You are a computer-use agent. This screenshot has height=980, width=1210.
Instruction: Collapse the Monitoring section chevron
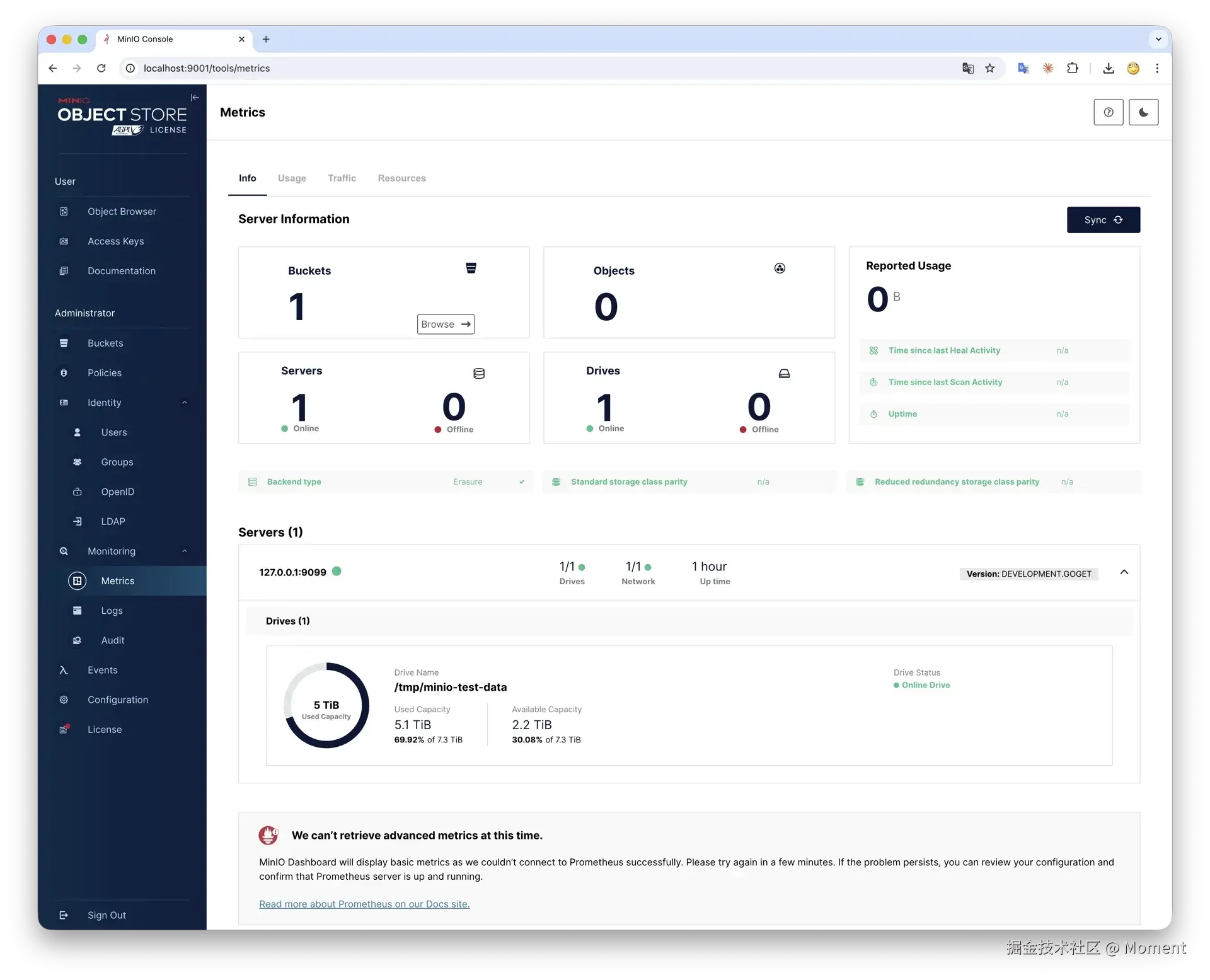(x=185, y=551)
